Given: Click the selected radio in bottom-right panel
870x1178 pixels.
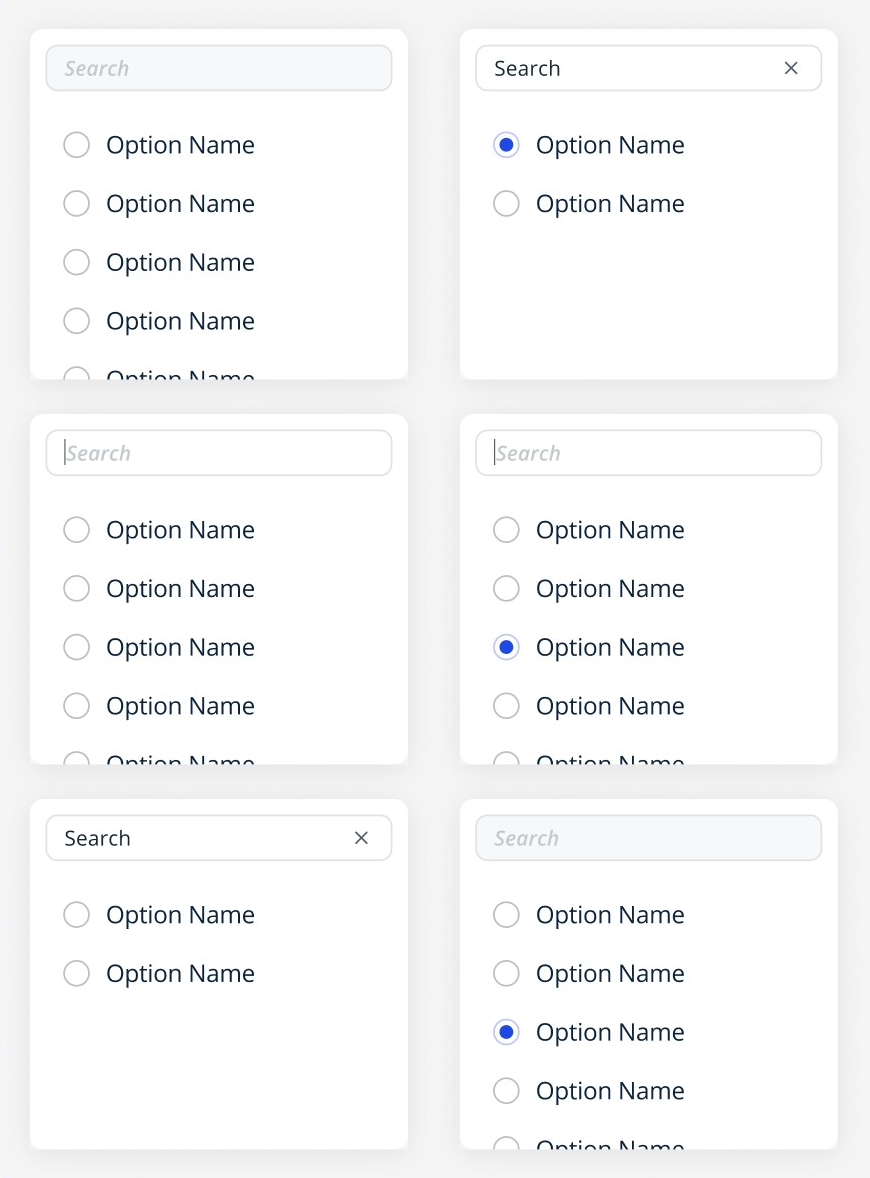Looking at the screenshot, I should (507, 1032).
